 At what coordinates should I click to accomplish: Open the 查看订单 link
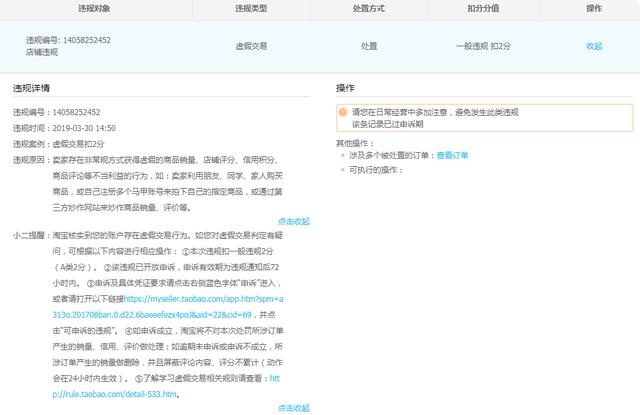[452, 156]
